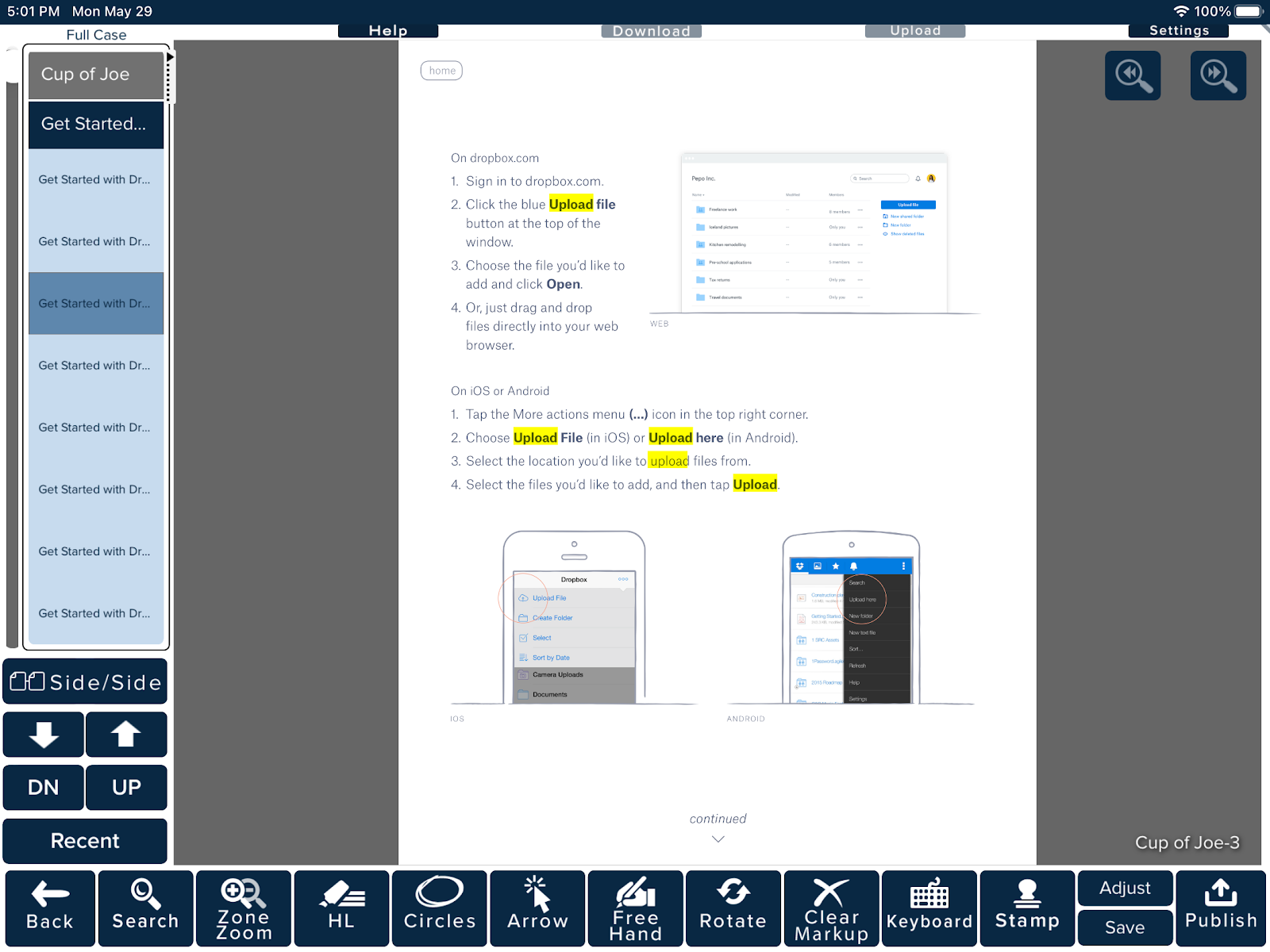
Task: Open the Settings menu
Action: (x=1178, y=30)
